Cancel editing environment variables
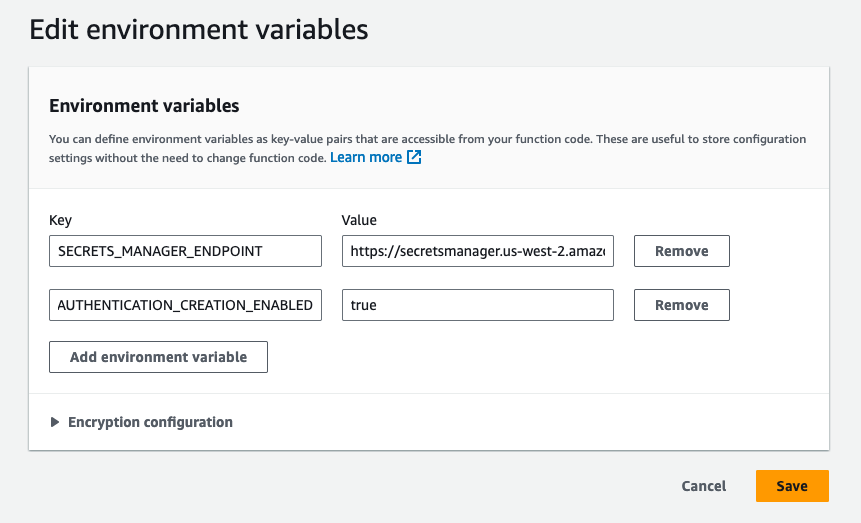Screen dimensions: 861x523 point(703,486)
